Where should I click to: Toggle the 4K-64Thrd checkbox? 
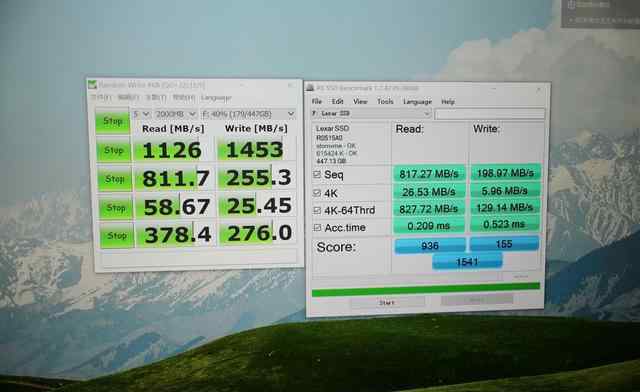coord(317,210)
